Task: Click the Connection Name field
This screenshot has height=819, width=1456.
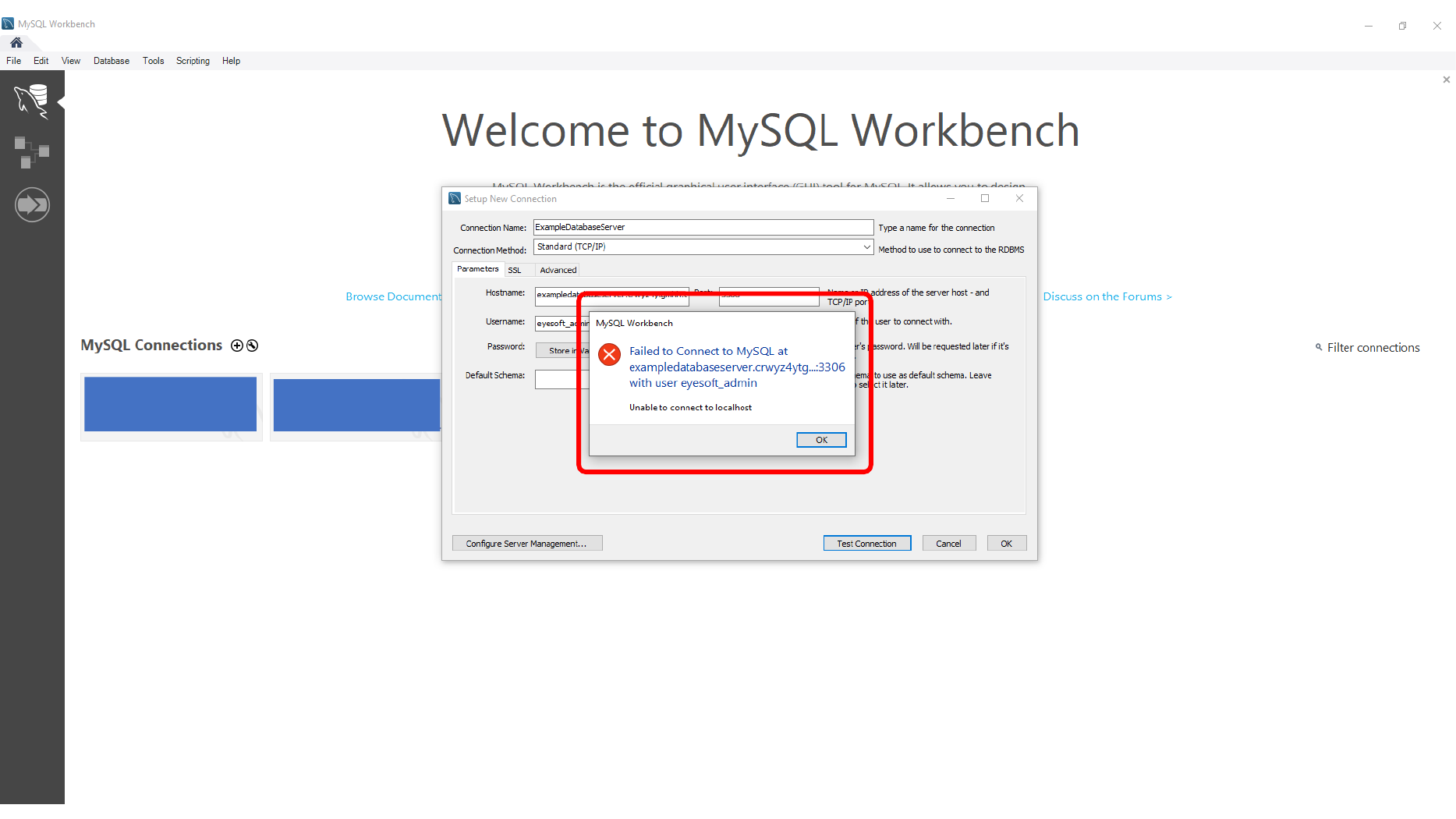Action: tap(703, 227)
